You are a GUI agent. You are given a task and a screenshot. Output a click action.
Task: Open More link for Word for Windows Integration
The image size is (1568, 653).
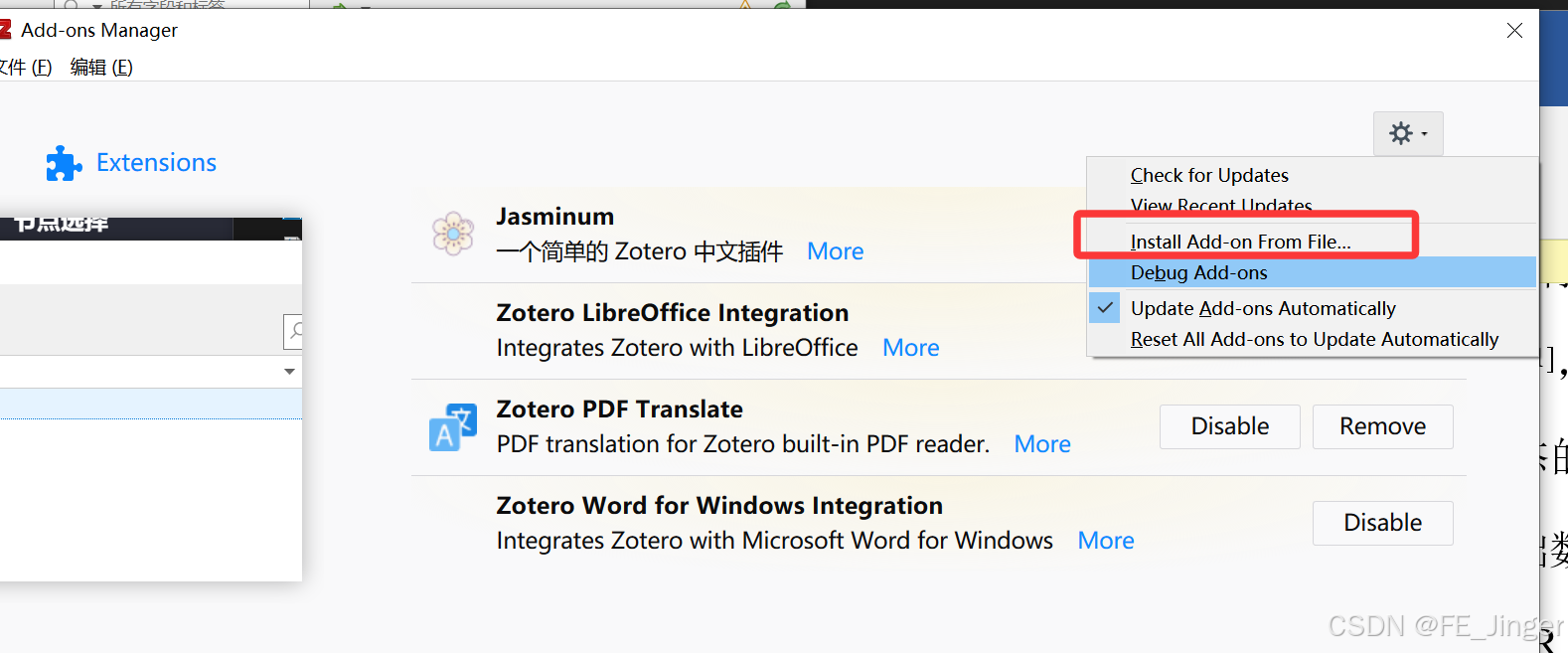click(x=1106, y=541)
